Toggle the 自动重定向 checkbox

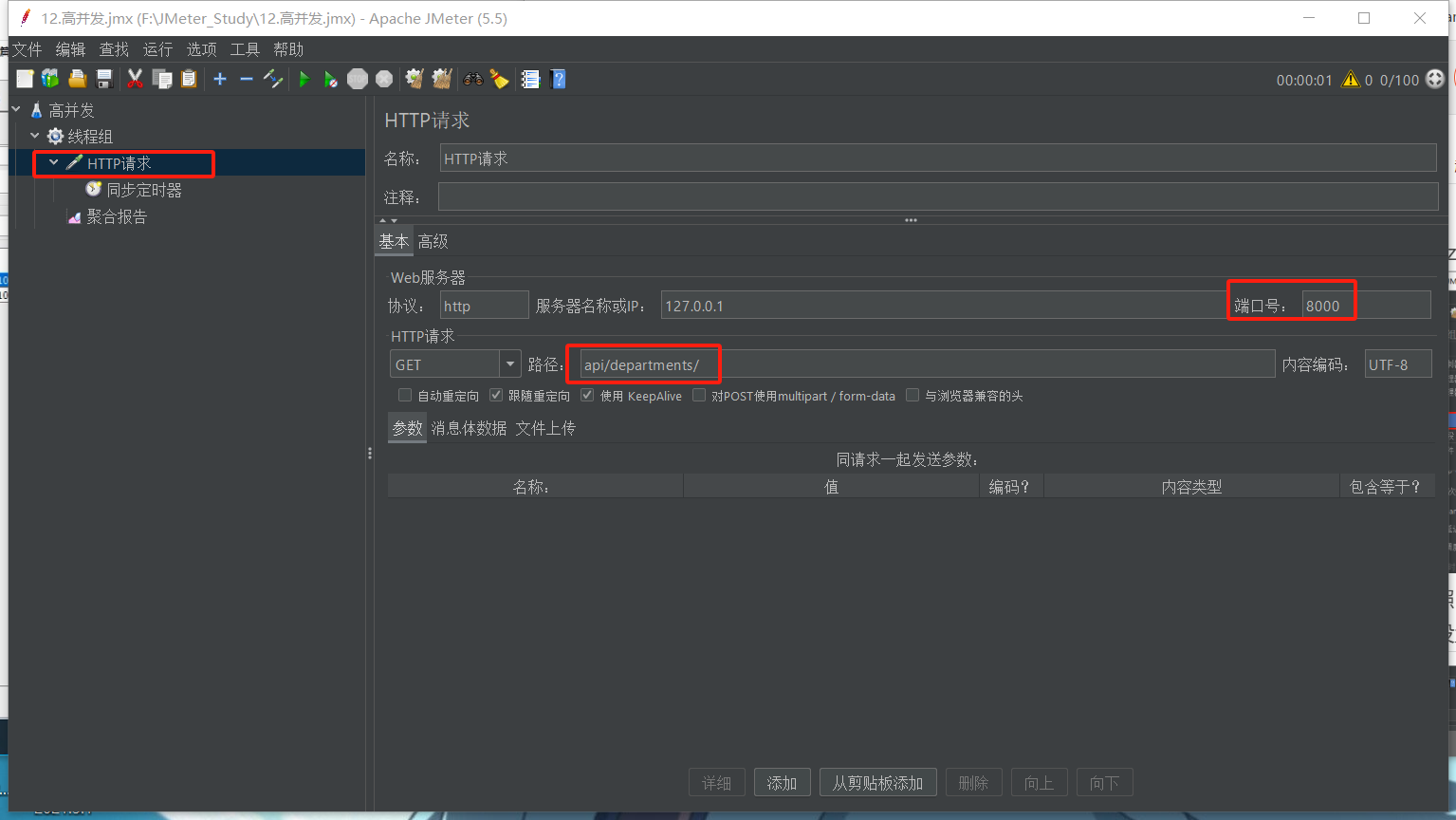pos(405,395)
